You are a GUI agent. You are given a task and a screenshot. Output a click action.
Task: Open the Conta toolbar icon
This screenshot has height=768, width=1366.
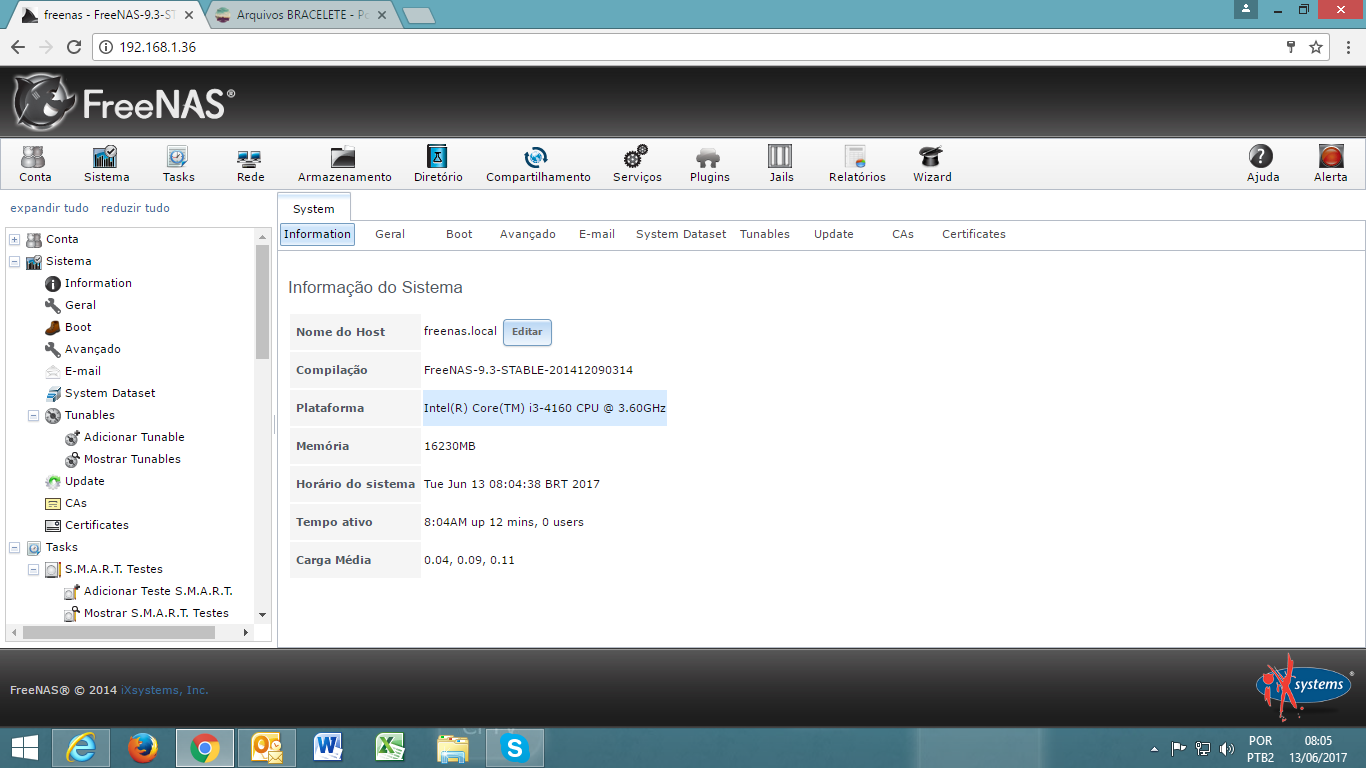(x=35, y=164)
